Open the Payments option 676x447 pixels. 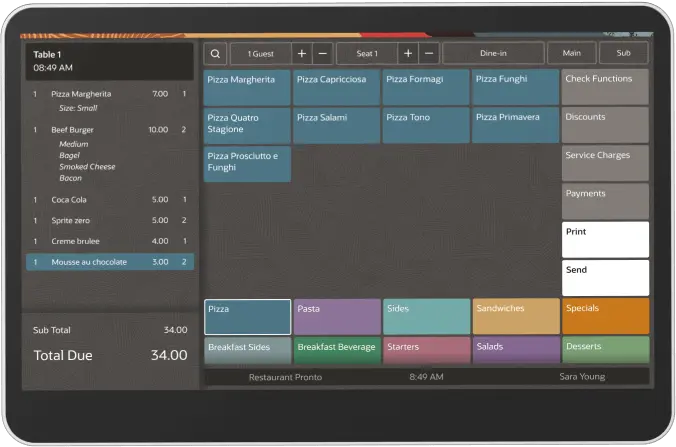tap(604, 201)
